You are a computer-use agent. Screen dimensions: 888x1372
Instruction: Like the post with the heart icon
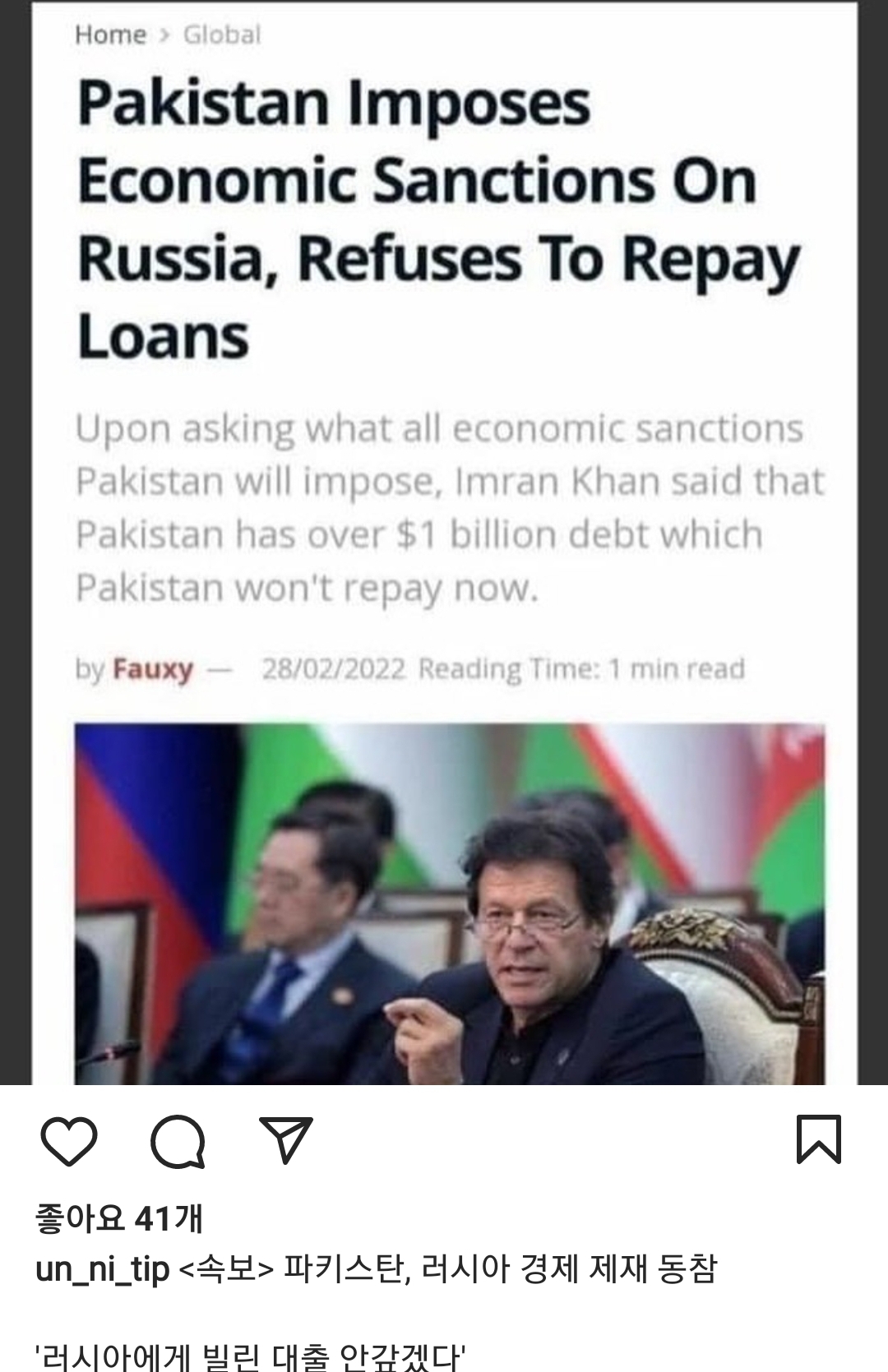pyautogui.click(x=69, y=1141)
